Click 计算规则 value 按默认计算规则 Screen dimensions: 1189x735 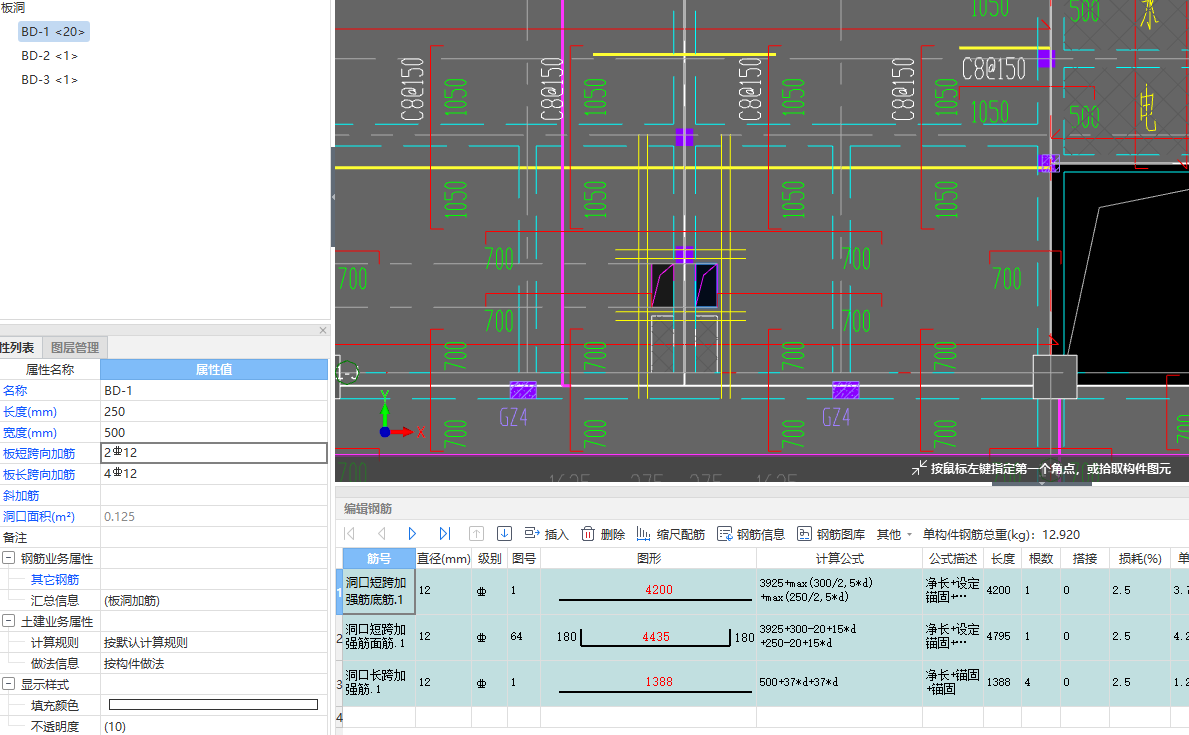coord(214,642)
